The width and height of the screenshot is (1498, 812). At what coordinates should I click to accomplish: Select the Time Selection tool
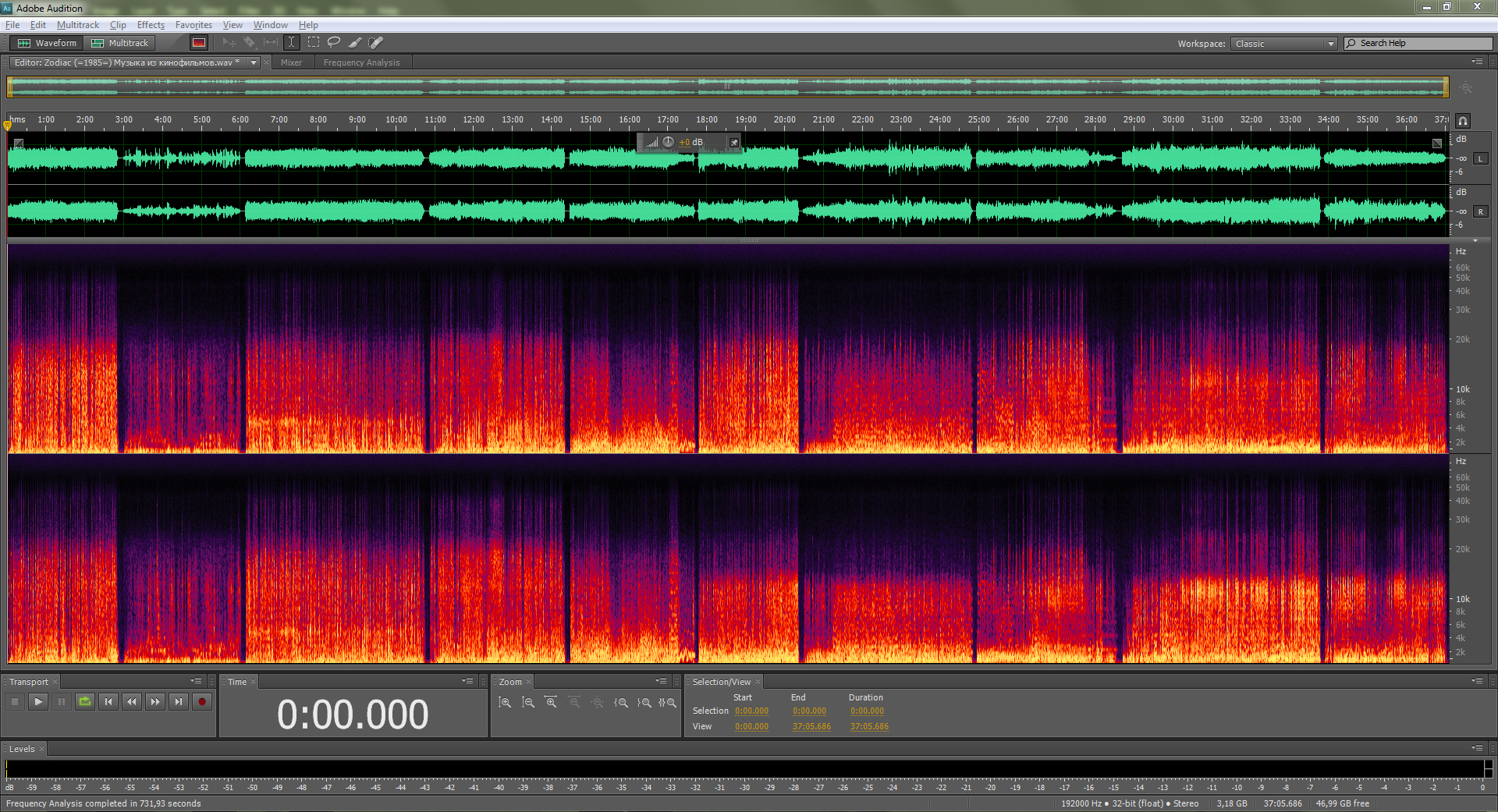coord(292,43)
